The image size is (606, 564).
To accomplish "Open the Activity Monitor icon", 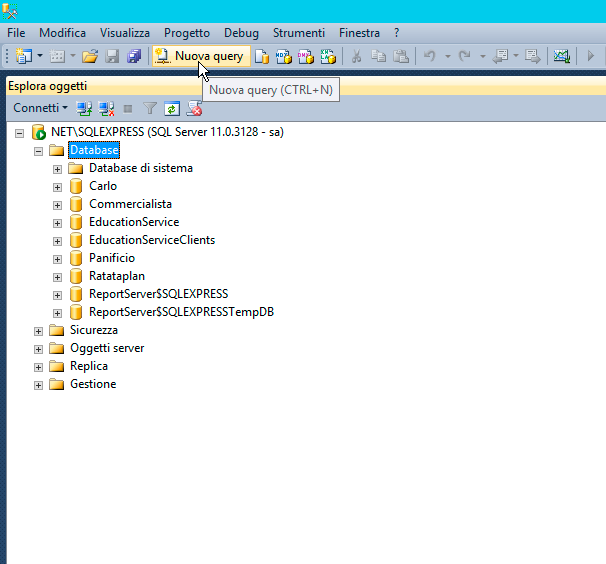I will pyautogui.click(x=562, y=56).
